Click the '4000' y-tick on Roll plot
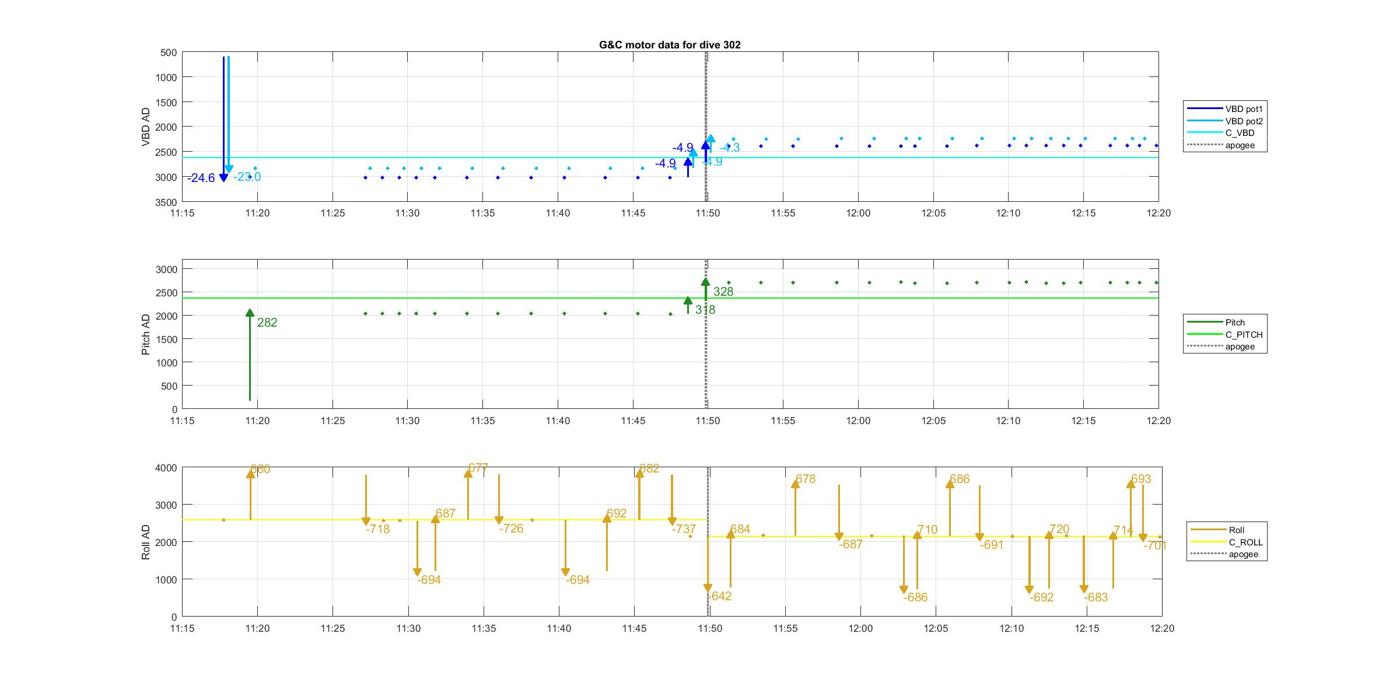The width and height of the screenshot is (1400, 693). pyautogui.click(x=166, y=468)
